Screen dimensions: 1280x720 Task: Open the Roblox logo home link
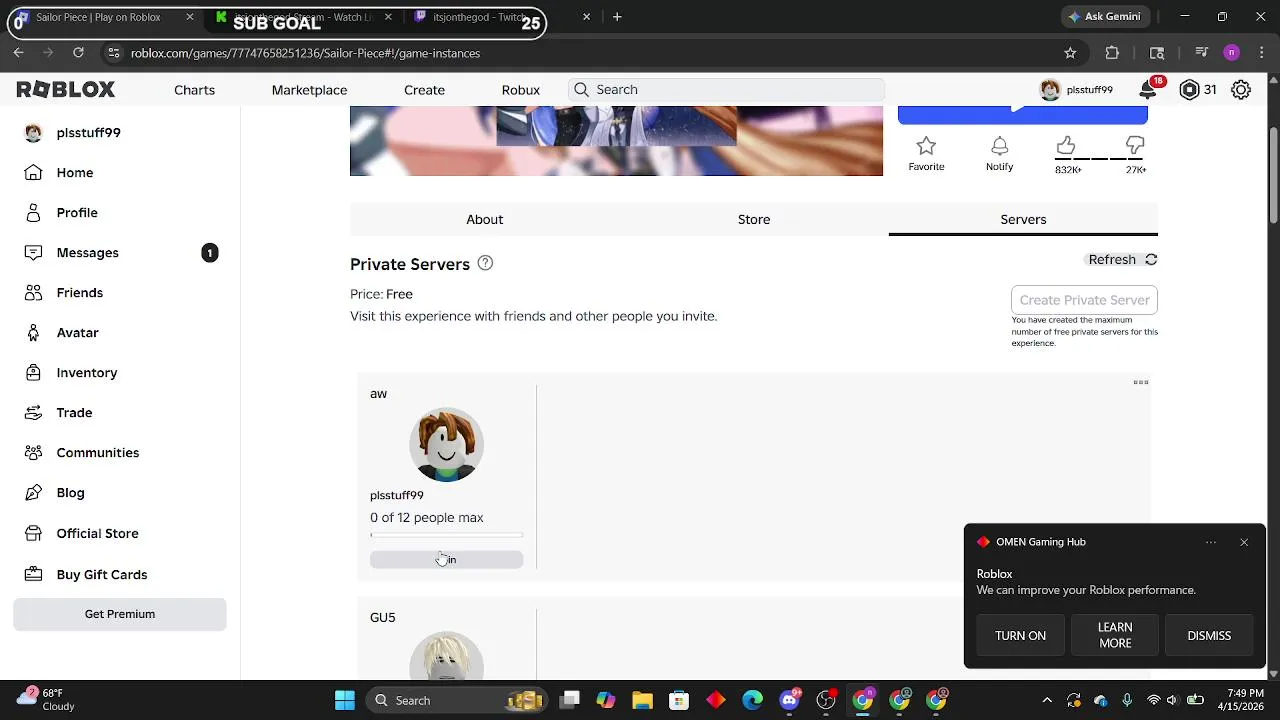(x=66, y=90)
